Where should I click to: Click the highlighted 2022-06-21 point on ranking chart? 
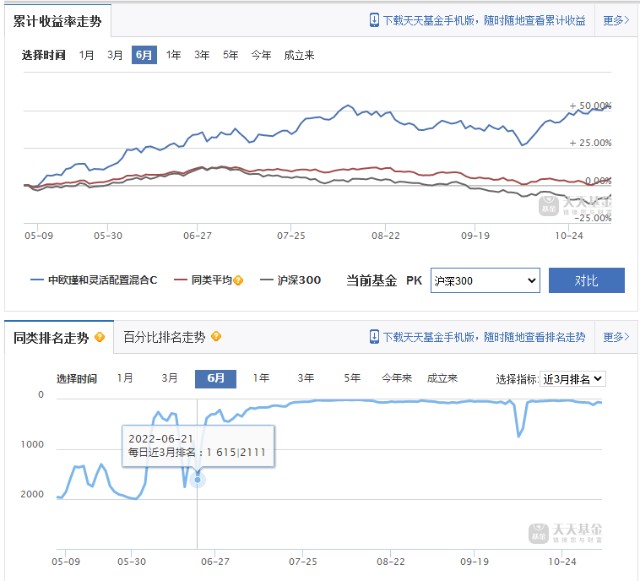coord(198,479)
